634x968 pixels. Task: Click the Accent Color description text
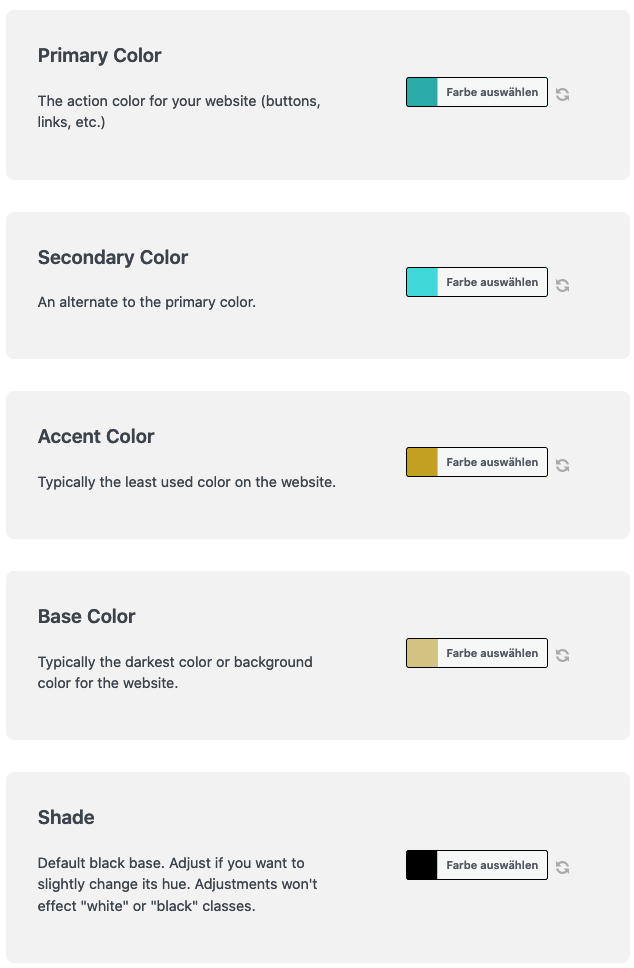coord(186,482)
